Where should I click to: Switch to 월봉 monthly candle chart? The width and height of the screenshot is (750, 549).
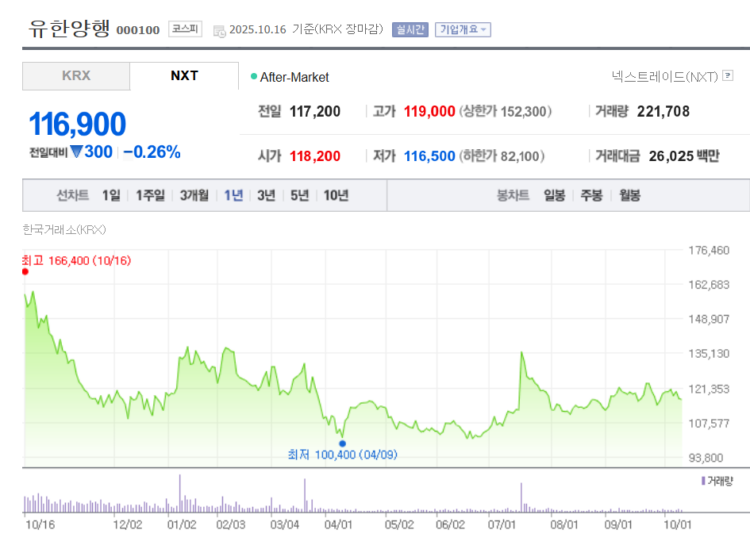coord(629,195)
